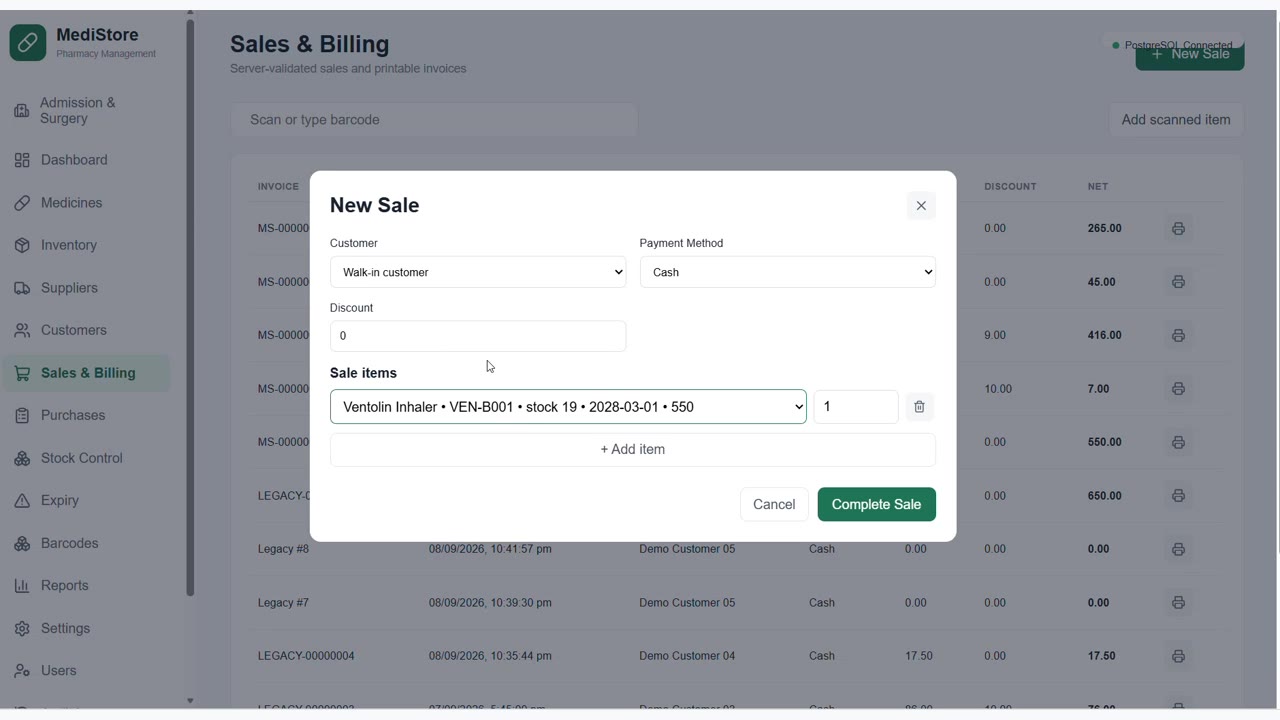Click the Expiry warning triangle icon
This screenshot has width=1280, height=720.
tap(22, 500)
